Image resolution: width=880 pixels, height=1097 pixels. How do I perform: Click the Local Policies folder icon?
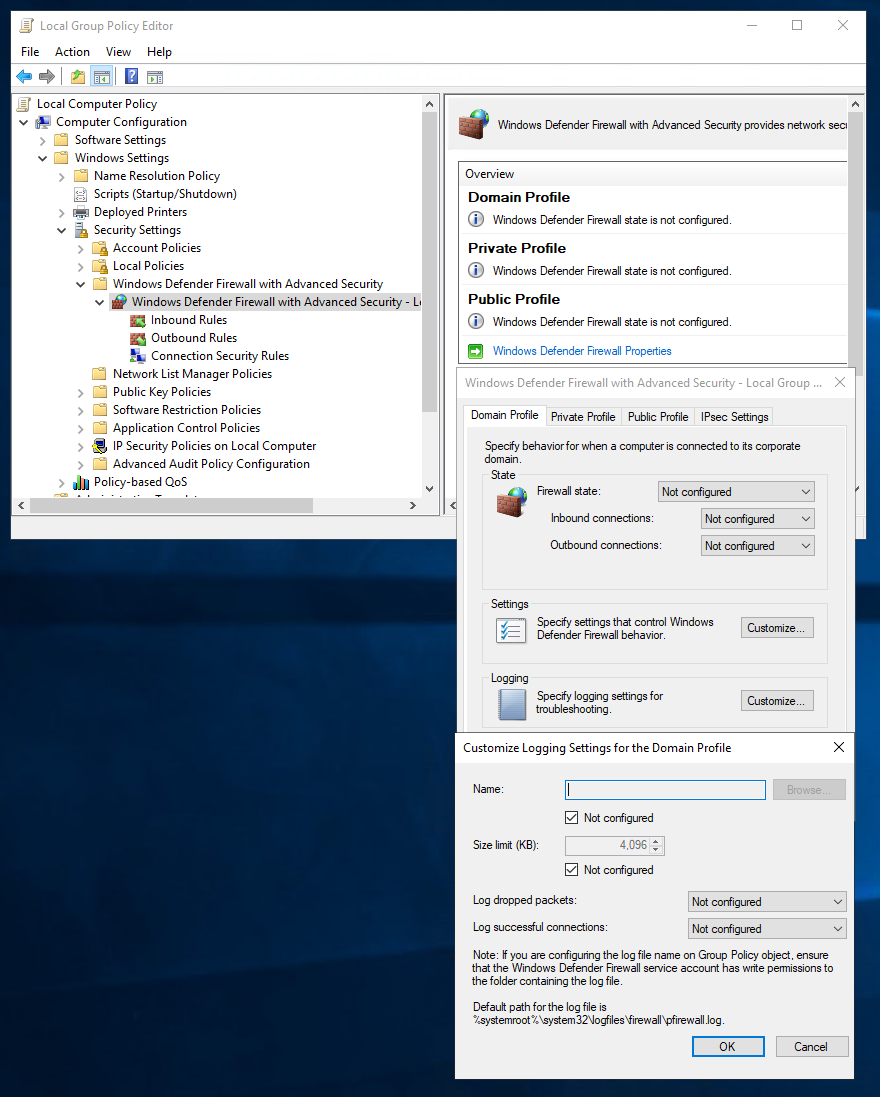[100, 266]
